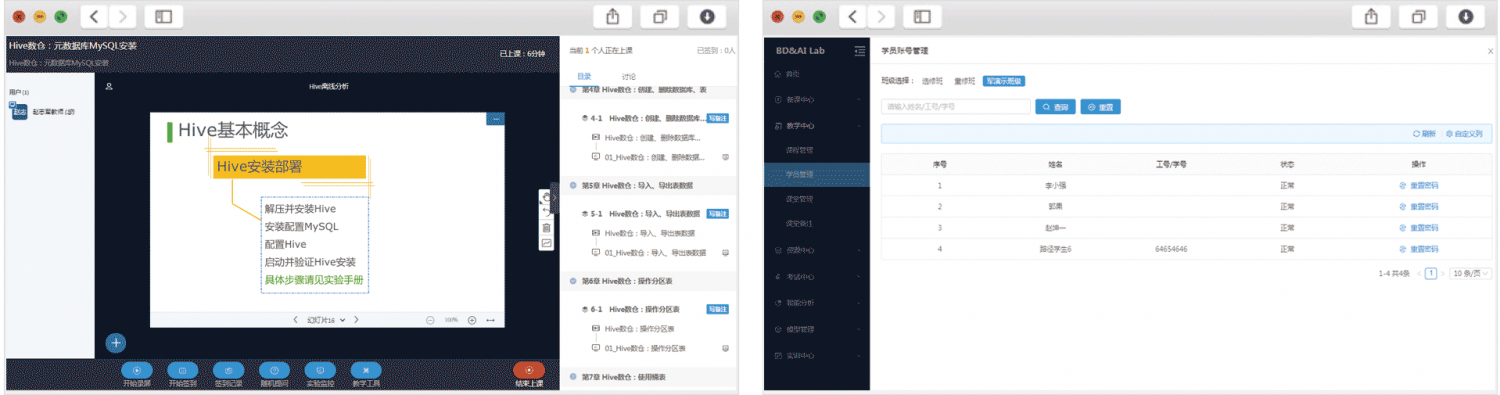The width and height of the screenshot is (1500, 395).
Task: Click the 请输入姓名/工号/学号 search field
Action: [956, 106]
